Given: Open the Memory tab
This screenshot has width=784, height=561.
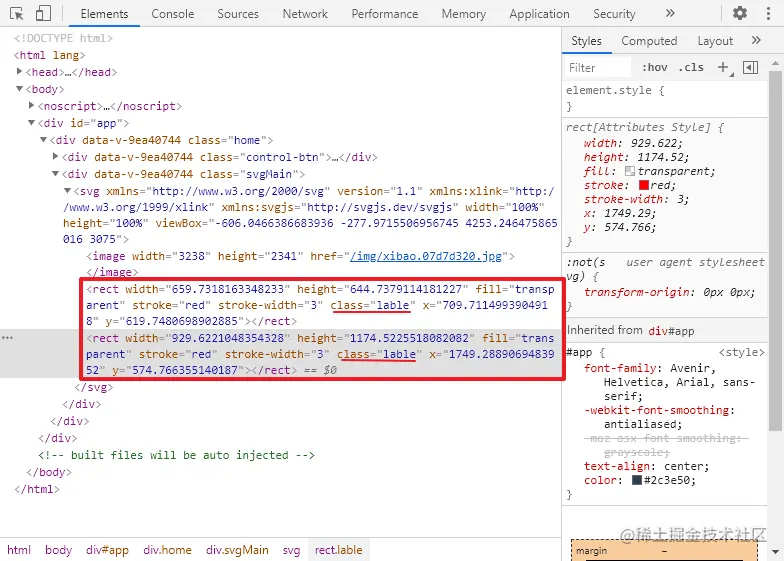Looking at the screenshot, I should 464,14.
